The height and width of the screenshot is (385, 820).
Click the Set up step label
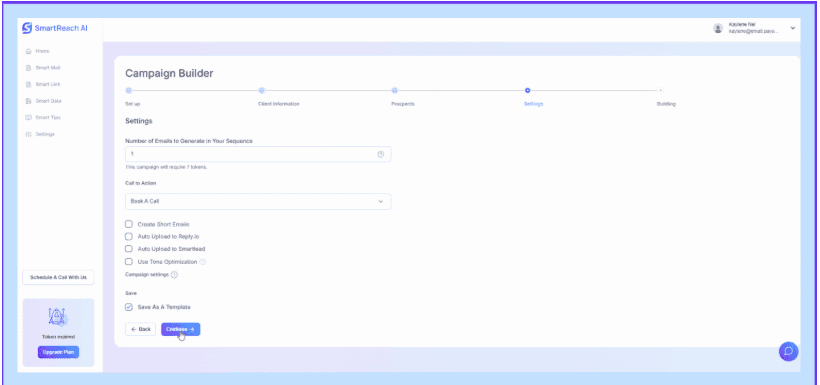(x=133, y=104)
